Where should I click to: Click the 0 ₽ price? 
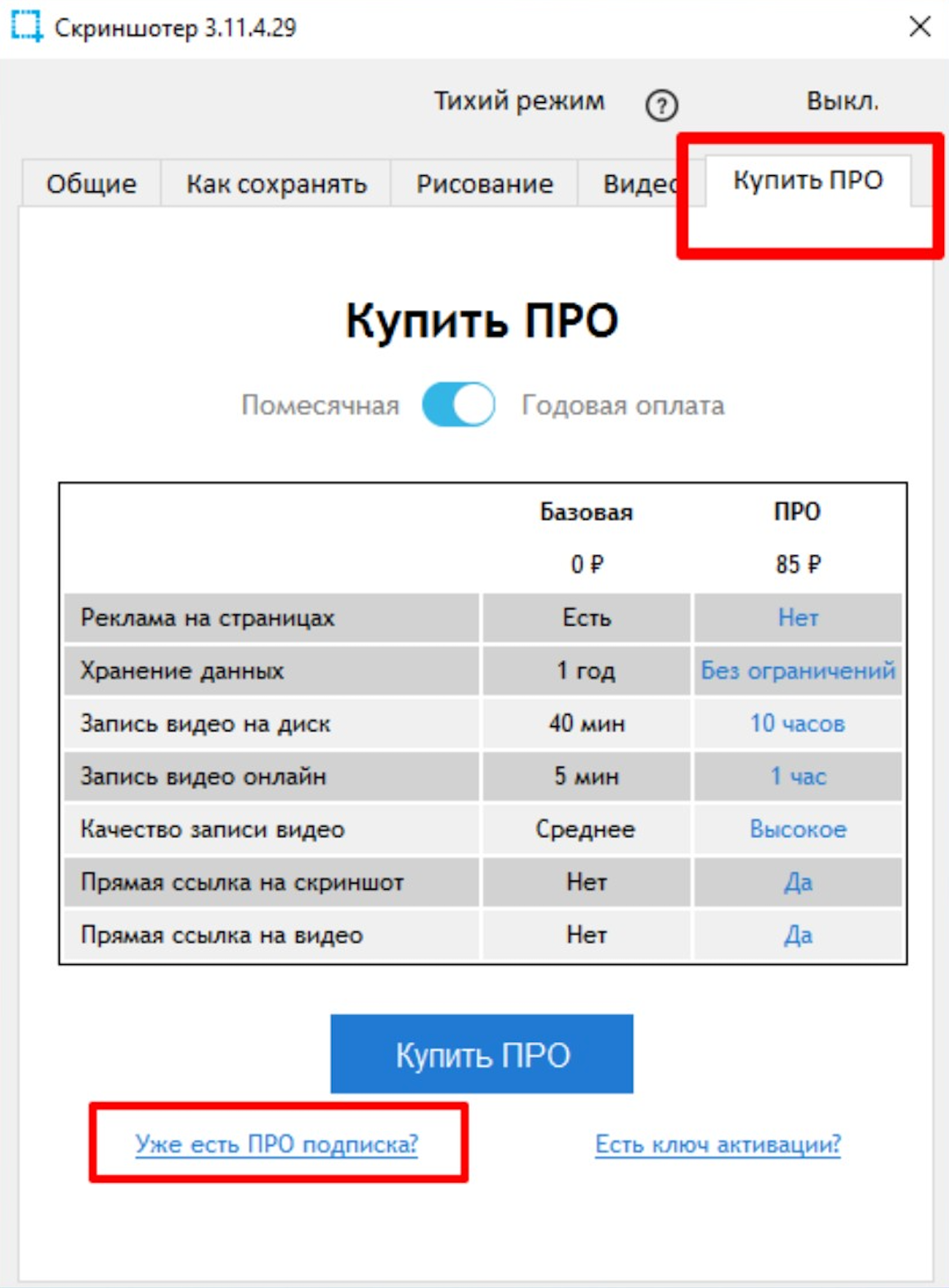tap(586, 564)
